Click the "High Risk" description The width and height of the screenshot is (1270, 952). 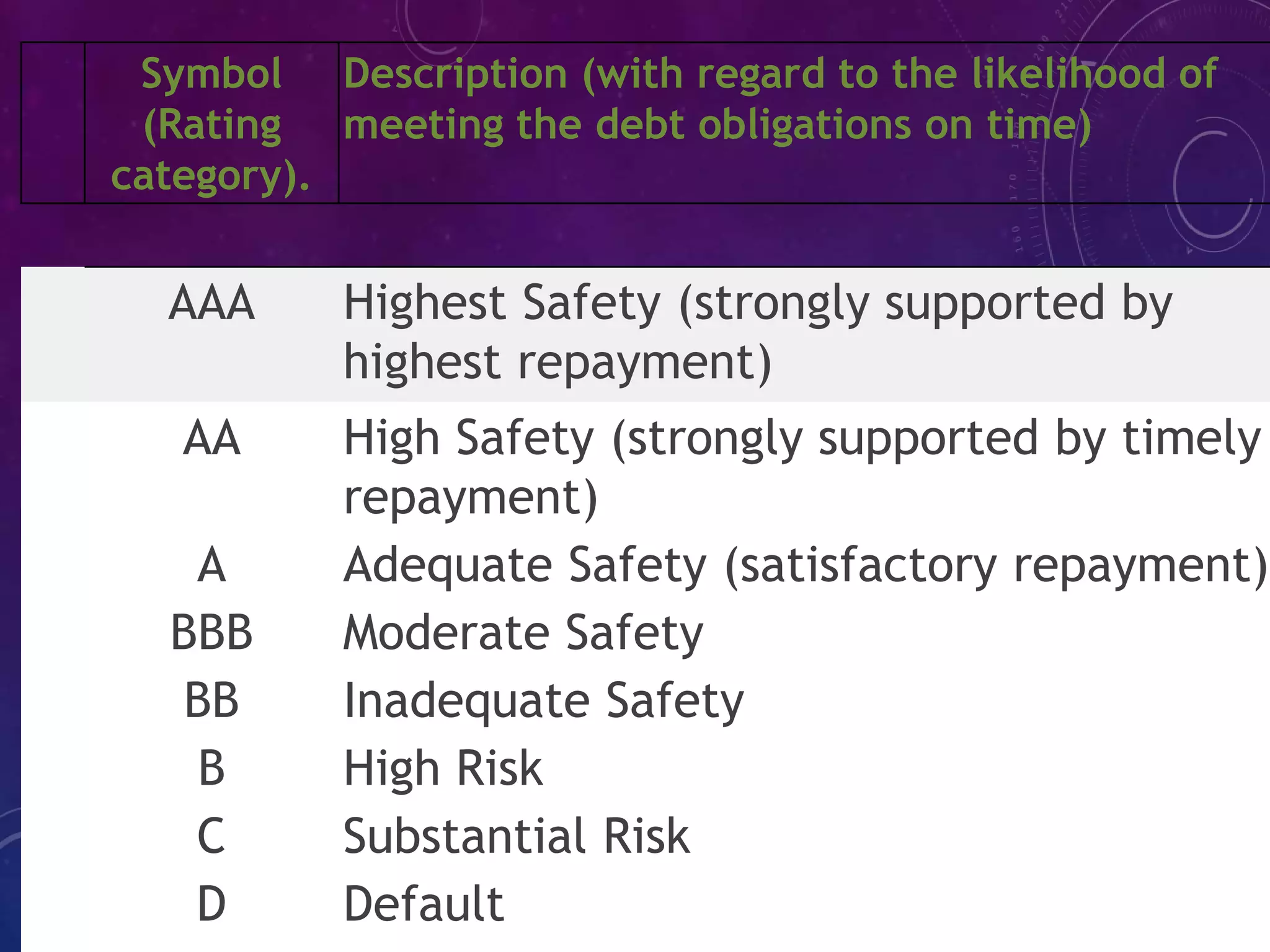tap(443, 768)
